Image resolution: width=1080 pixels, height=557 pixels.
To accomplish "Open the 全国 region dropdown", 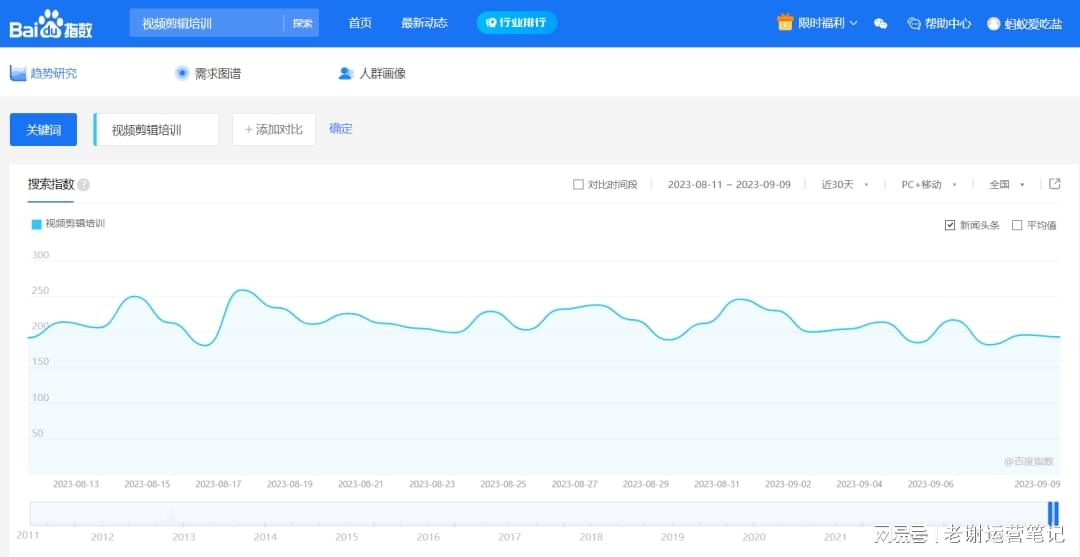I will (x=1007, y=185).
